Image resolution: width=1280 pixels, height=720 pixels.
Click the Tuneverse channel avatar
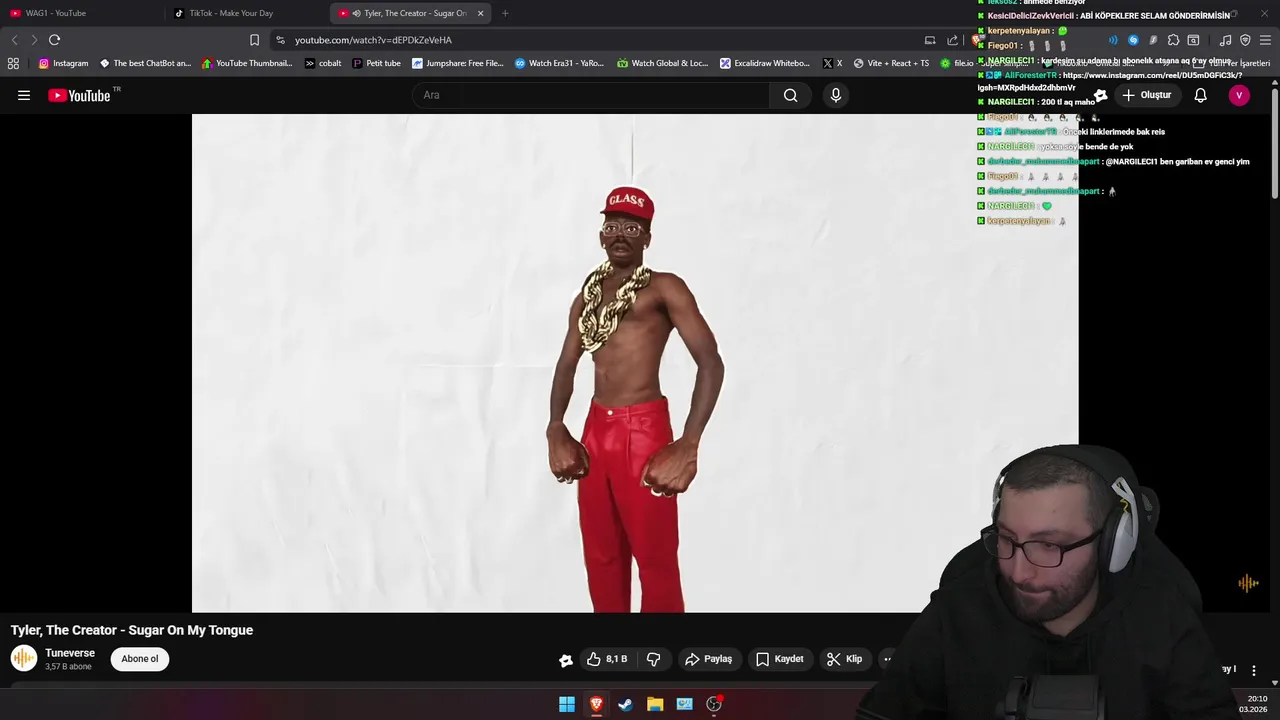24,658
